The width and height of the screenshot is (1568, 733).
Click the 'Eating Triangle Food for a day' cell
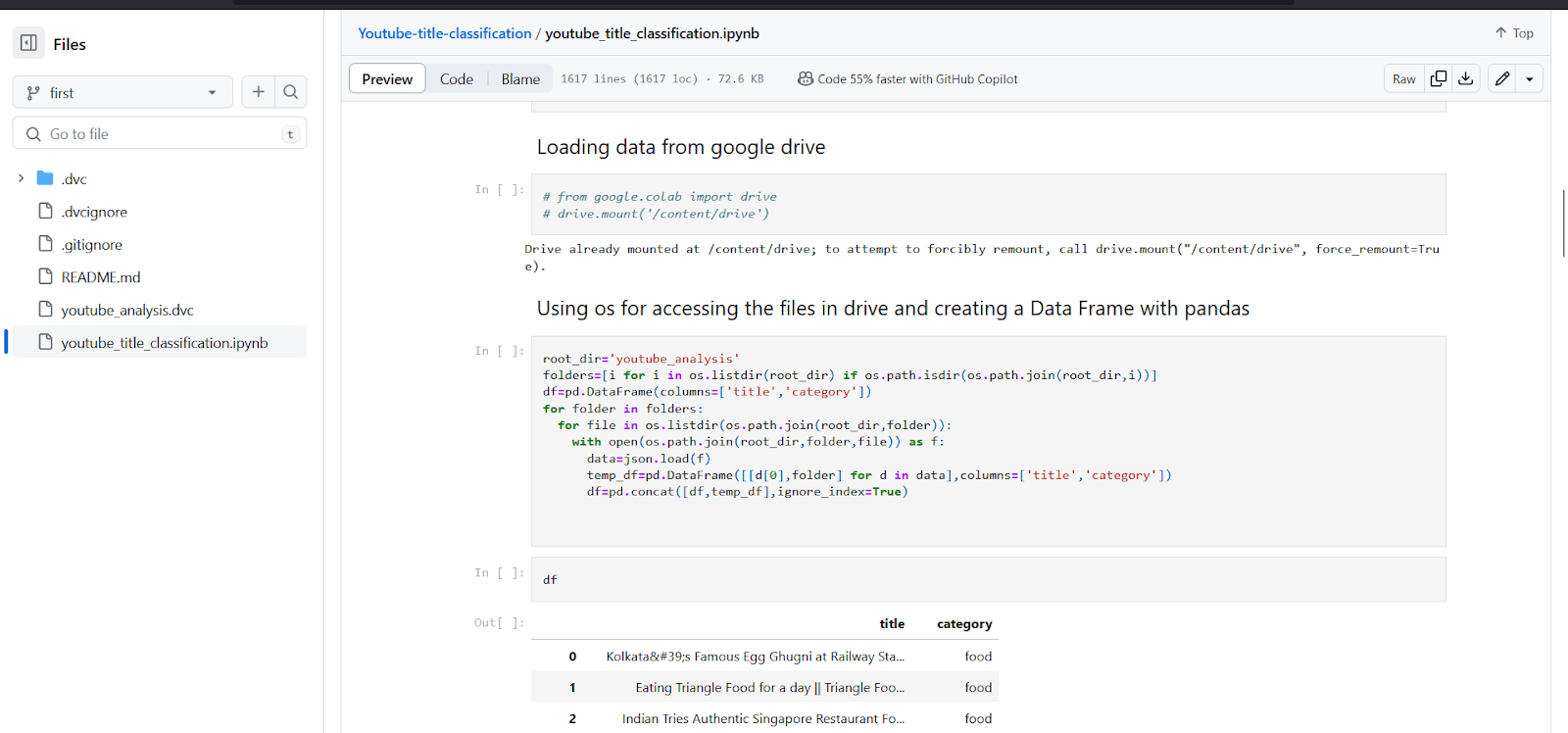click(770, 688)
